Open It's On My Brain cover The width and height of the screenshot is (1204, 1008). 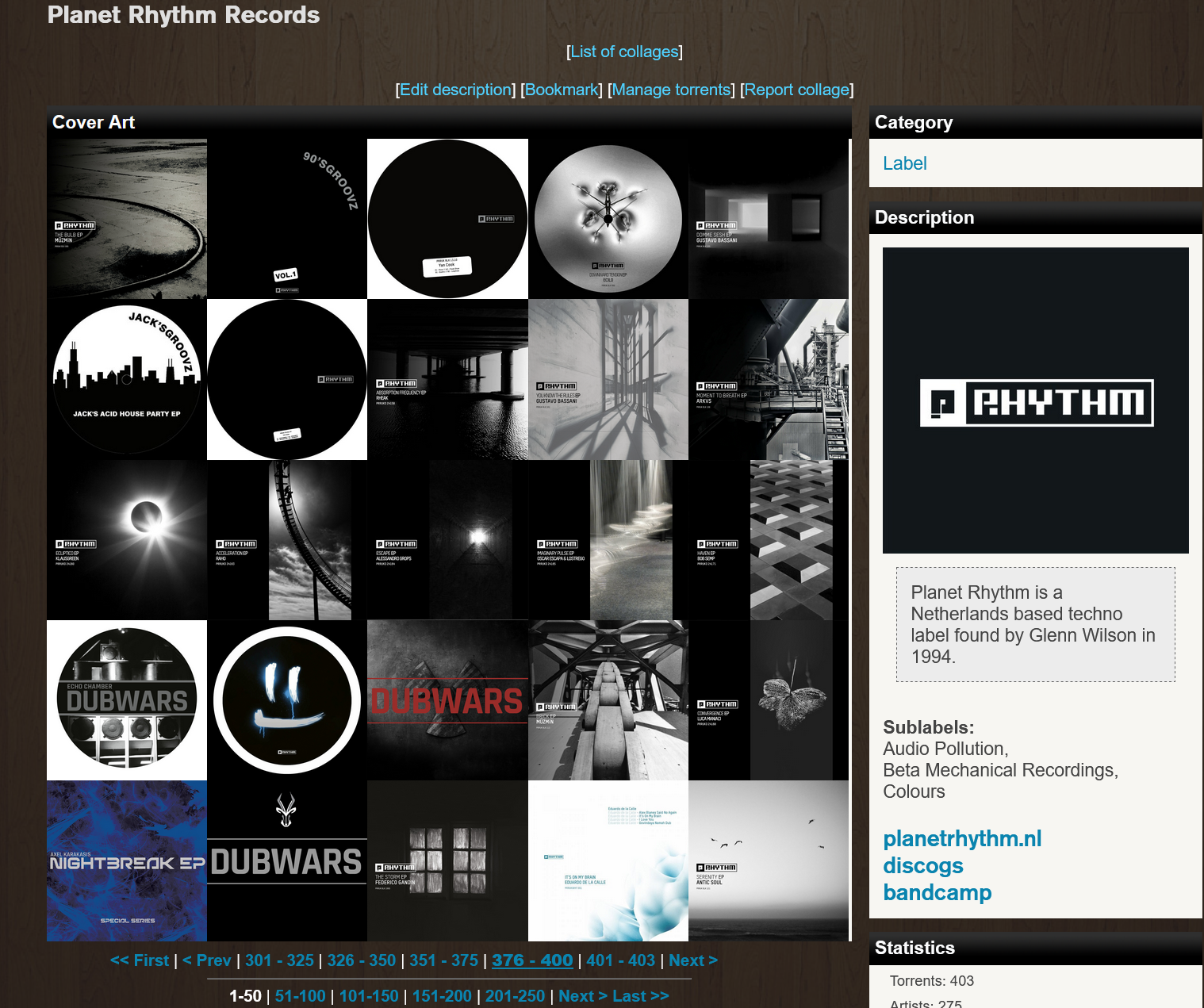(x=608, y=860)
